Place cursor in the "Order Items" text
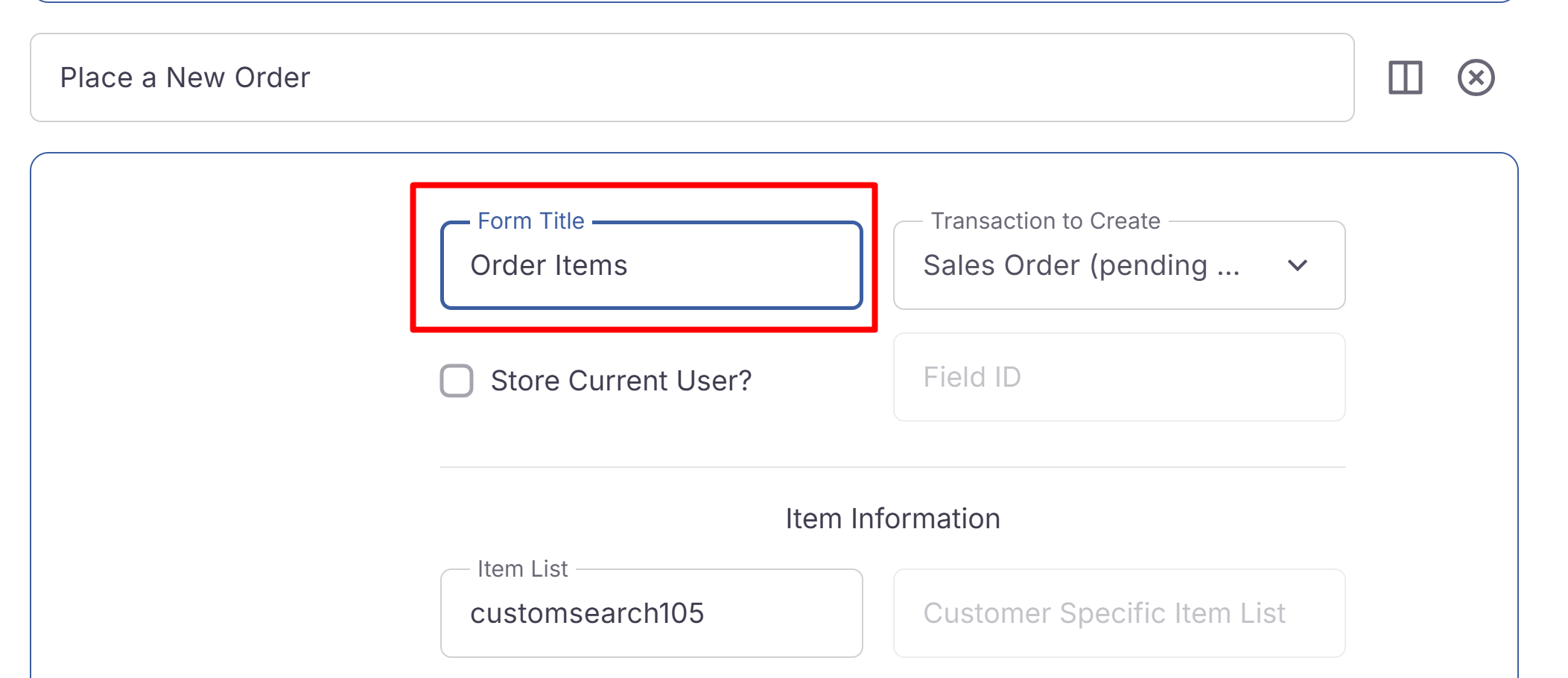 click(x=548, y=265)
